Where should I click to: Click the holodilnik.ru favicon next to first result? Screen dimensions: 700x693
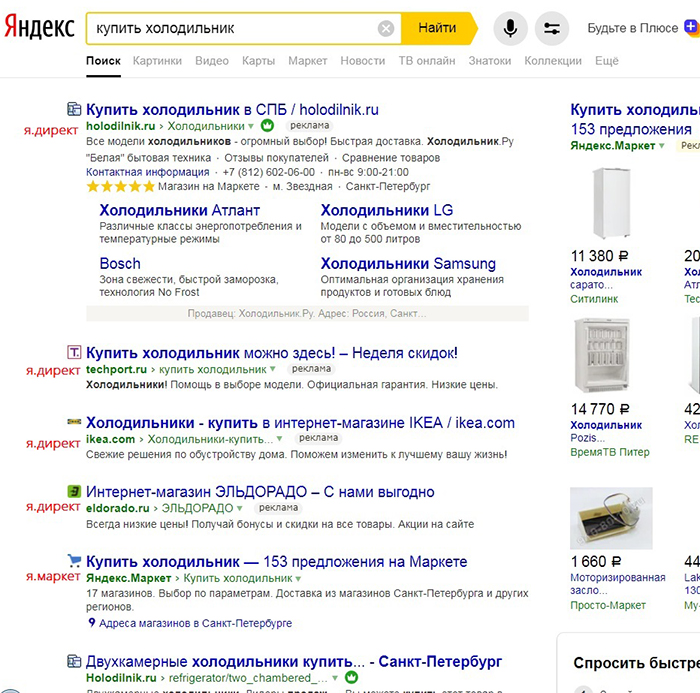[74, 109]
